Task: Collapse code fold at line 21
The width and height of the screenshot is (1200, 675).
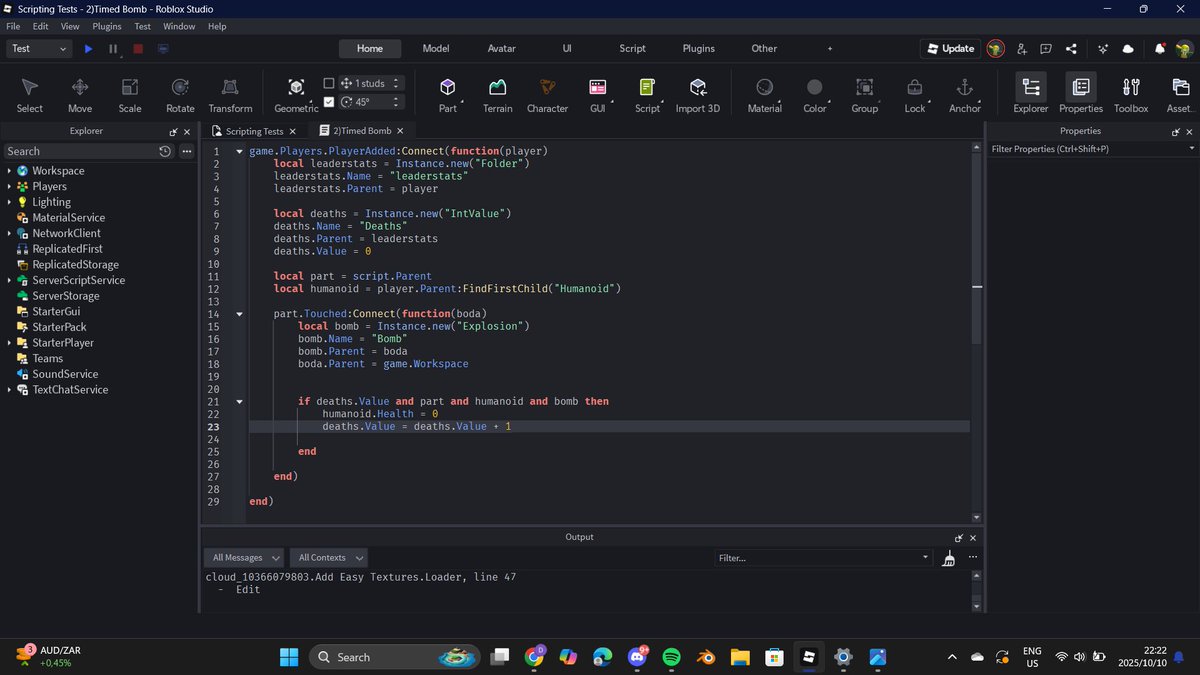Action: [x=239, y=401]
